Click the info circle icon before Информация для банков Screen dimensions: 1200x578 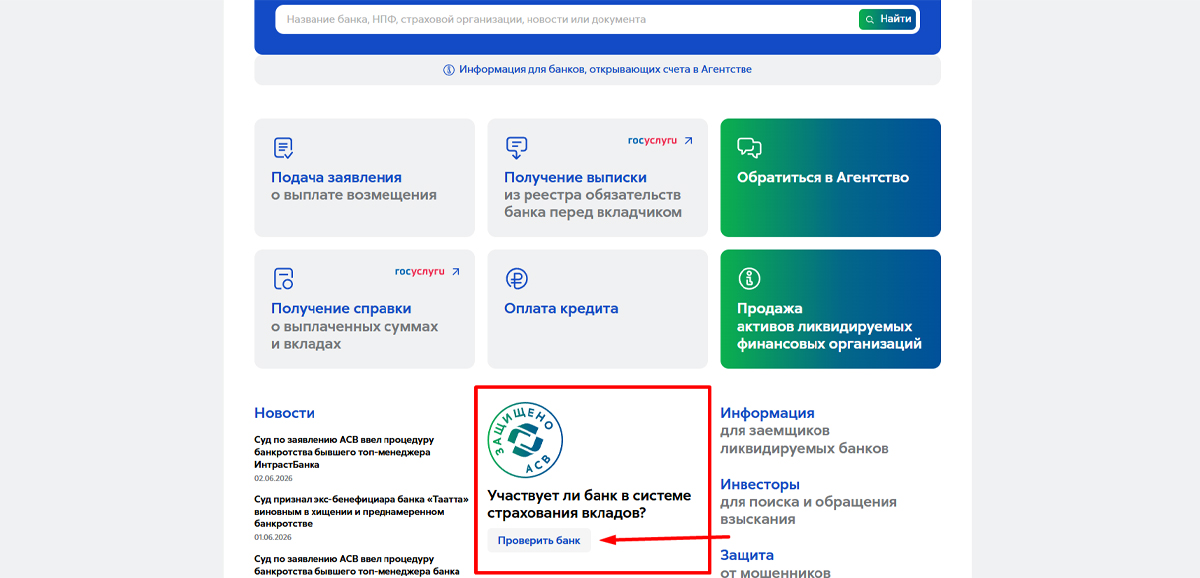[449, 70]
